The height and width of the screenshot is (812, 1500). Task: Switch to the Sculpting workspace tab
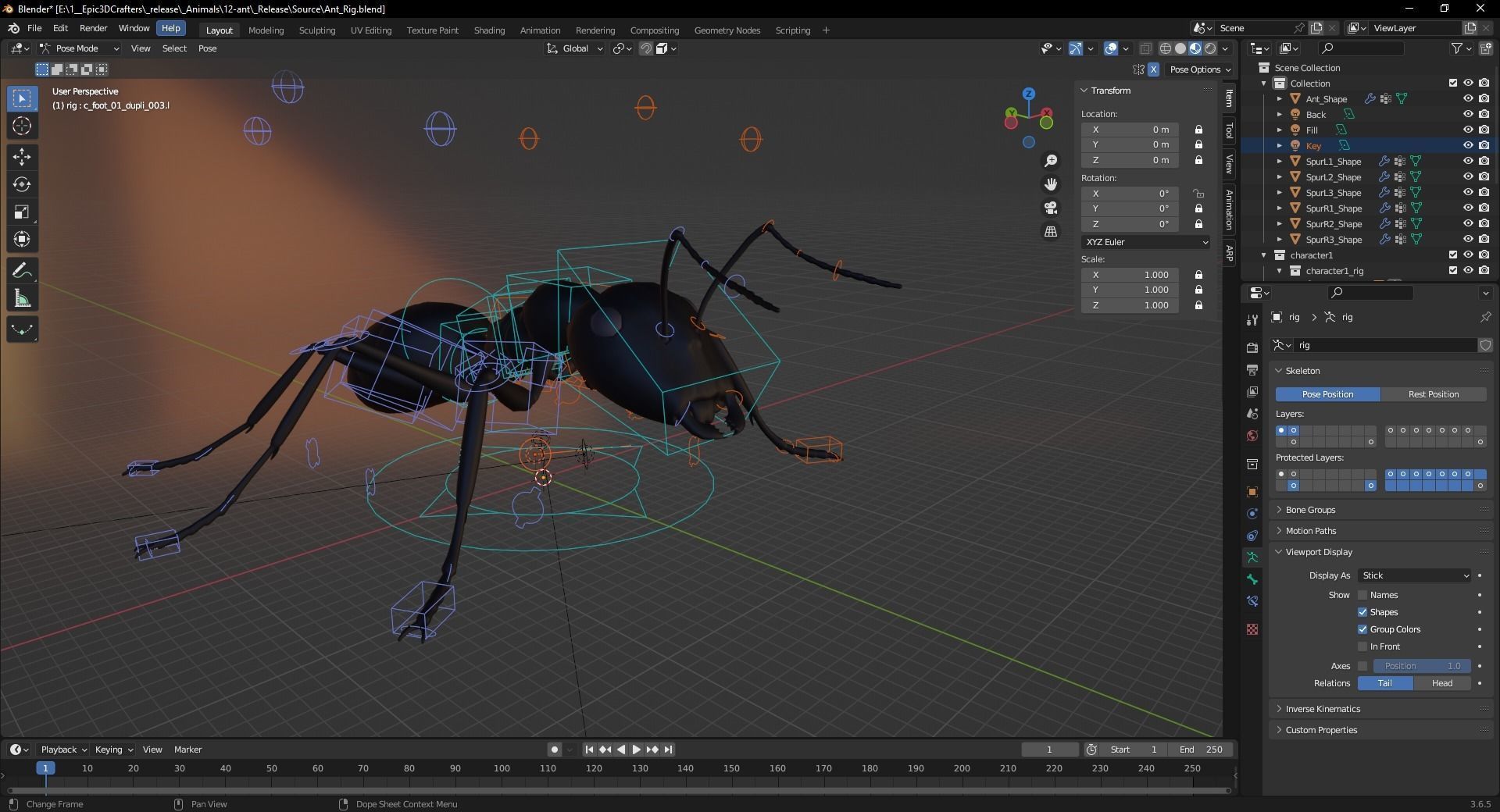[317, 30]
